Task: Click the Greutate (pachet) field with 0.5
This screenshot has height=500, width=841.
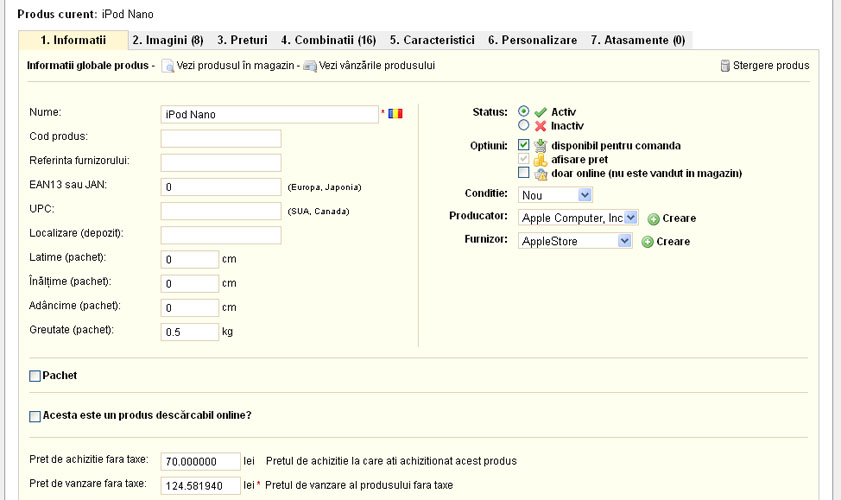Action: 190,332
